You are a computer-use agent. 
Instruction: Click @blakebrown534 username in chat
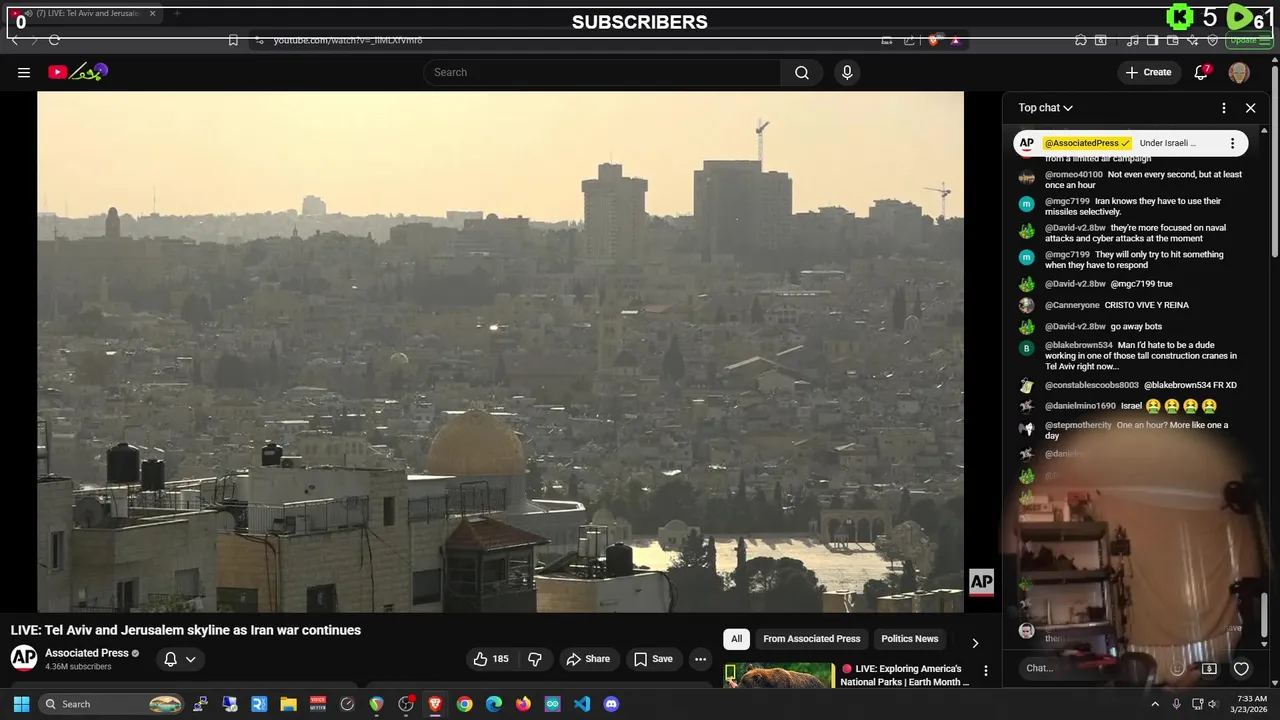tap(1078, 345)
